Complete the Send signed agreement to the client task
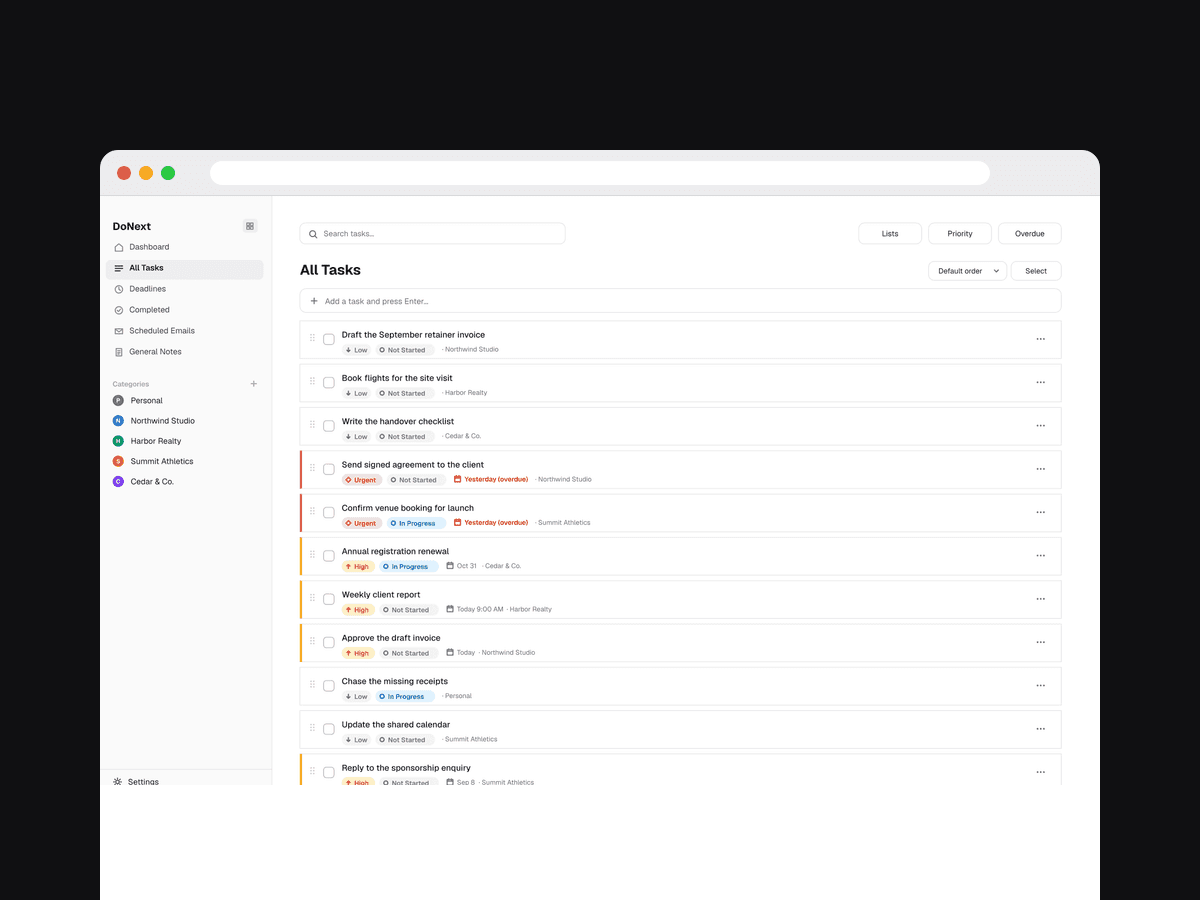 point(329,469)
